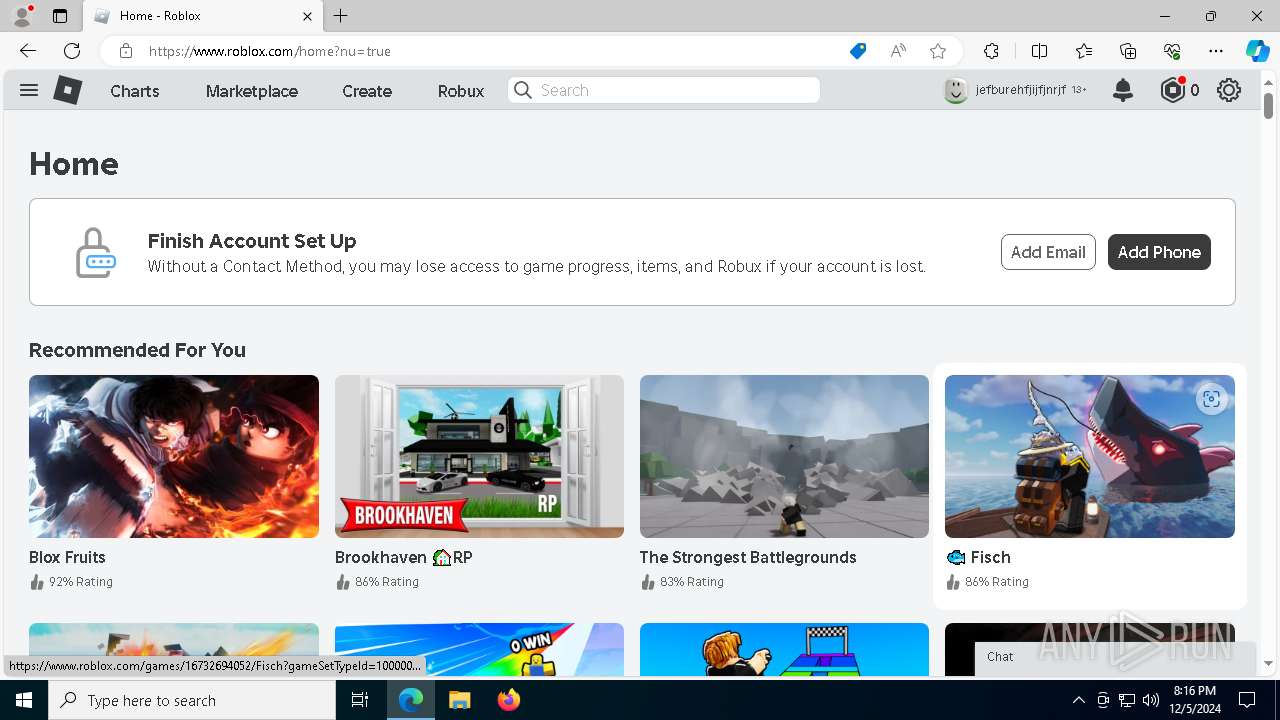Select the Home - Roblox browser tab
The height and width of the screenshot is (720, 1280).
tap(203, 16)
